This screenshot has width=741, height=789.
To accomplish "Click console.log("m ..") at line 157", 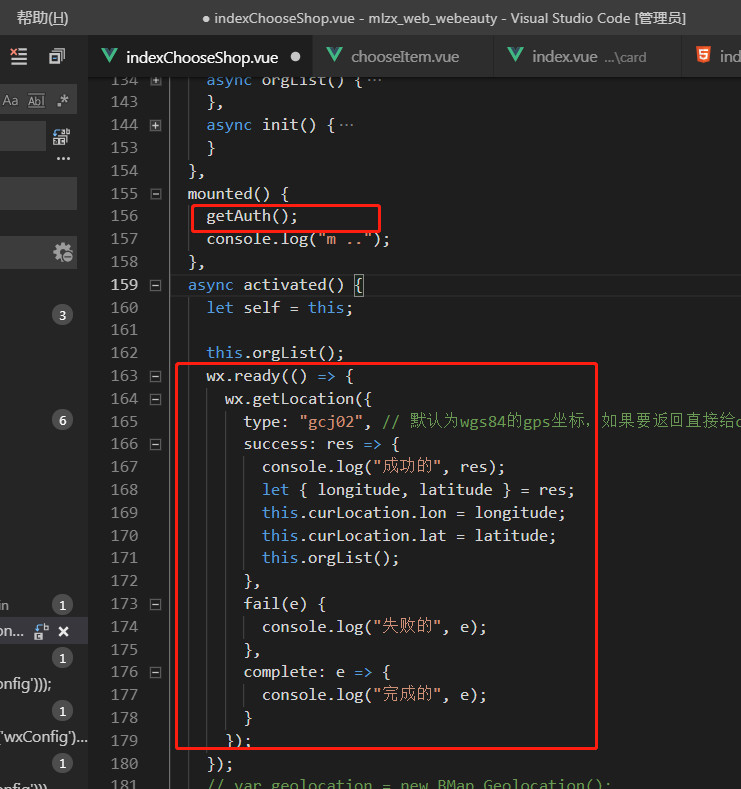I will [298, 239].
